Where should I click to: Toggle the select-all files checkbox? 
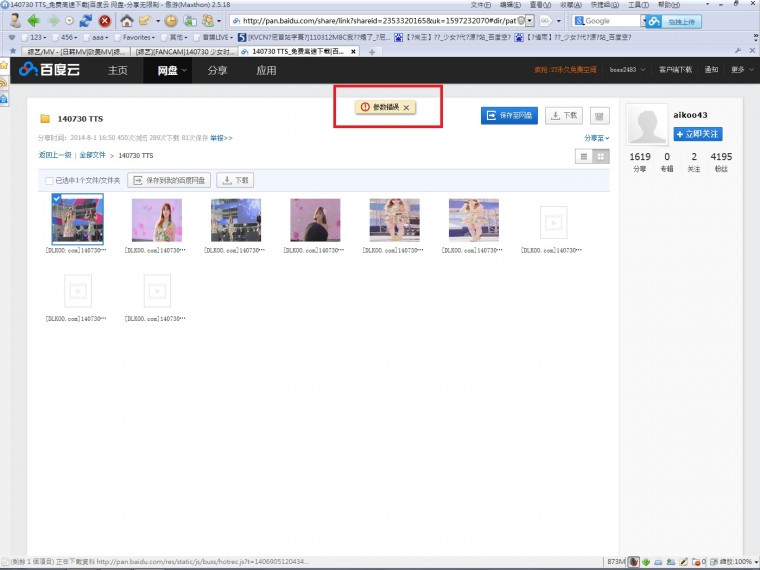tap(49, 180)
